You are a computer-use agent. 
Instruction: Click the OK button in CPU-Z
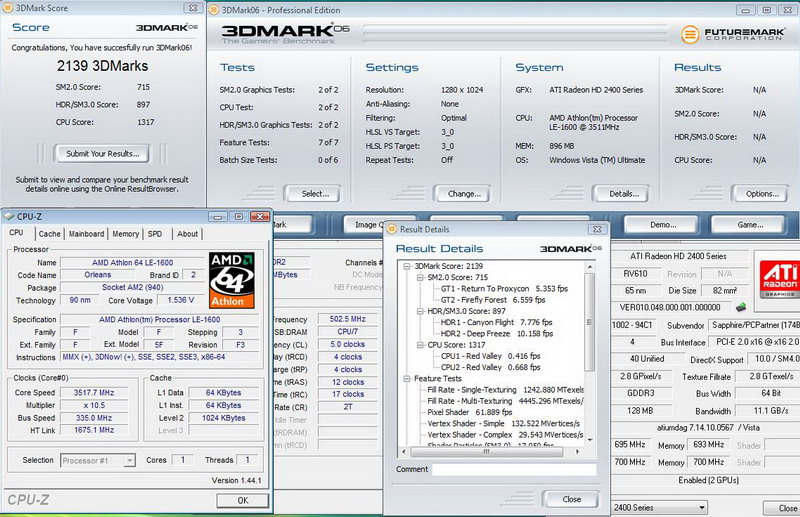coord(242,501)
